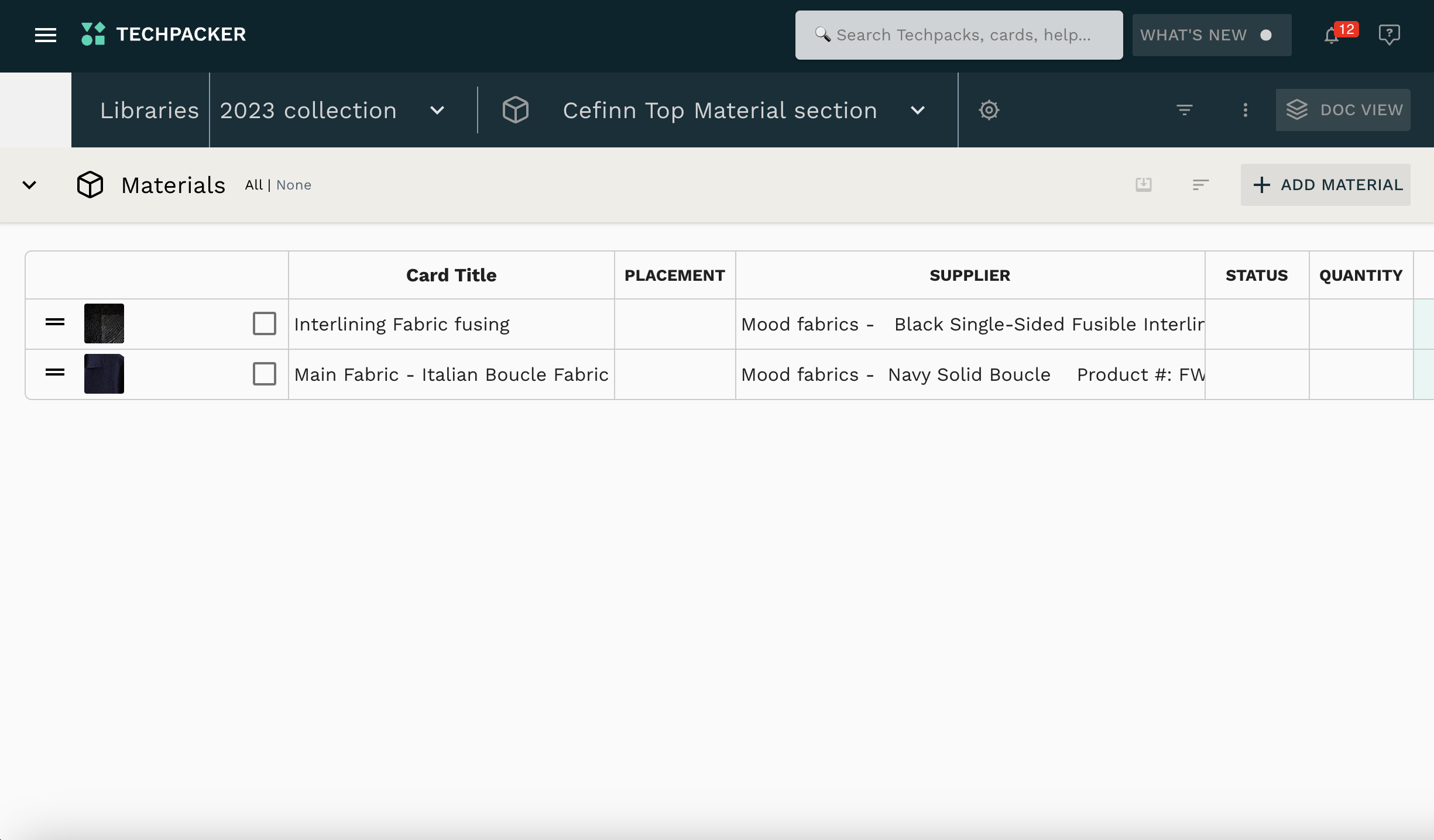Screen dimensions: 1434x840
Task: Click the sort icon beside Add Material
Action: 1200,185
